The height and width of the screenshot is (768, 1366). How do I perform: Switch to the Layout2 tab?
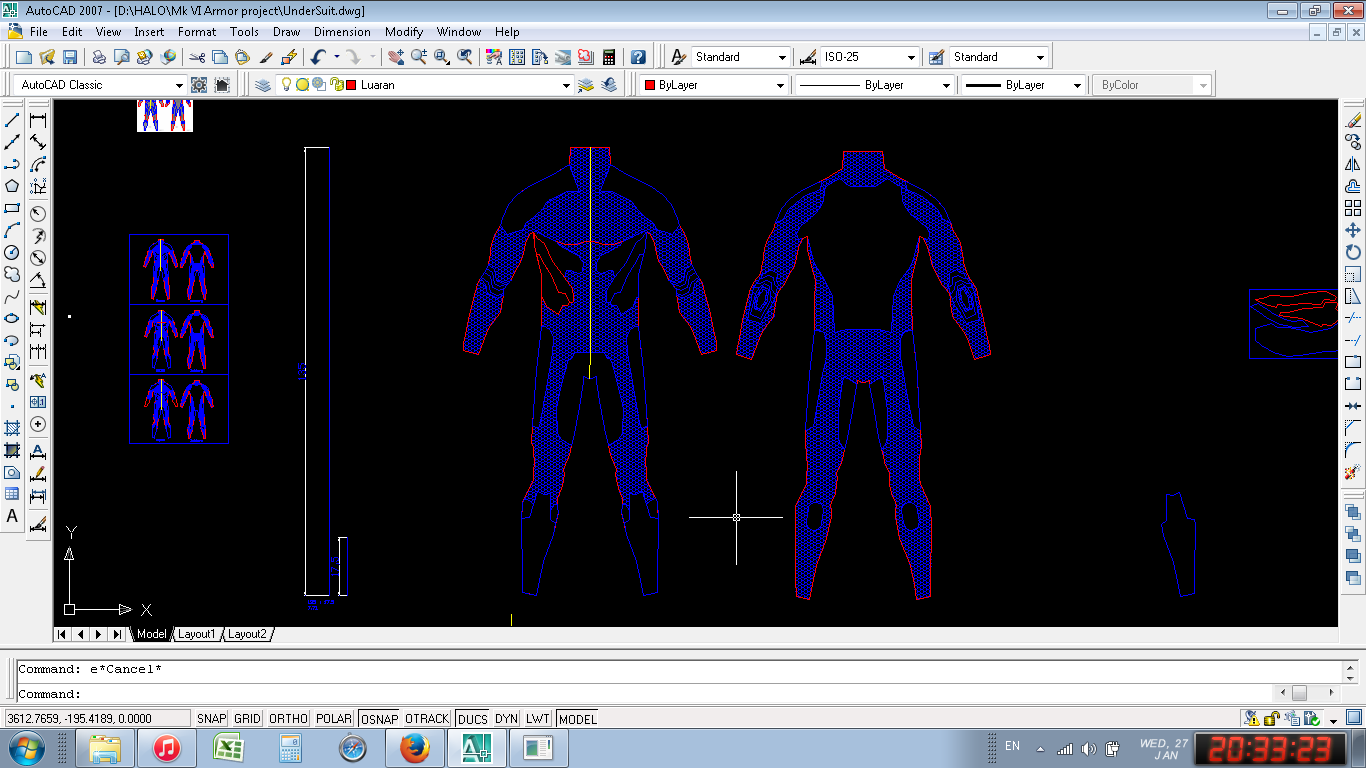tap(247, 634)
